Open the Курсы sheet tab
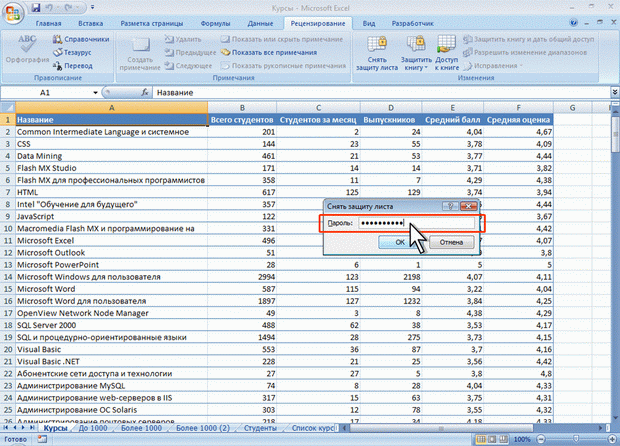Image resolution: width=620 pixels, height=446 pixels. click(x=55, y=428)
